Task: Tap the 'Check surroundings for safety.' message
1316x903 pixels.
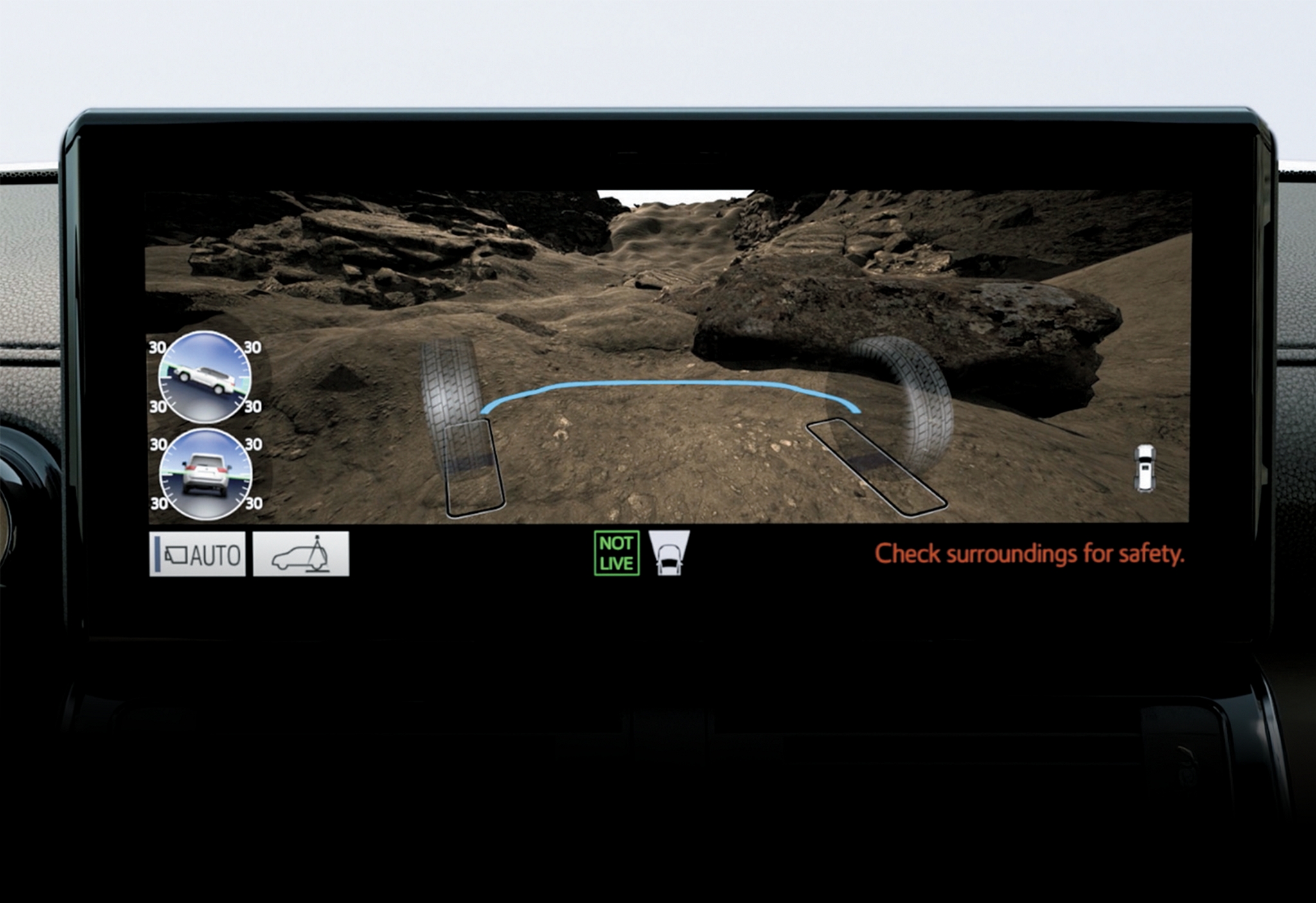Action: coord(1029,554)
